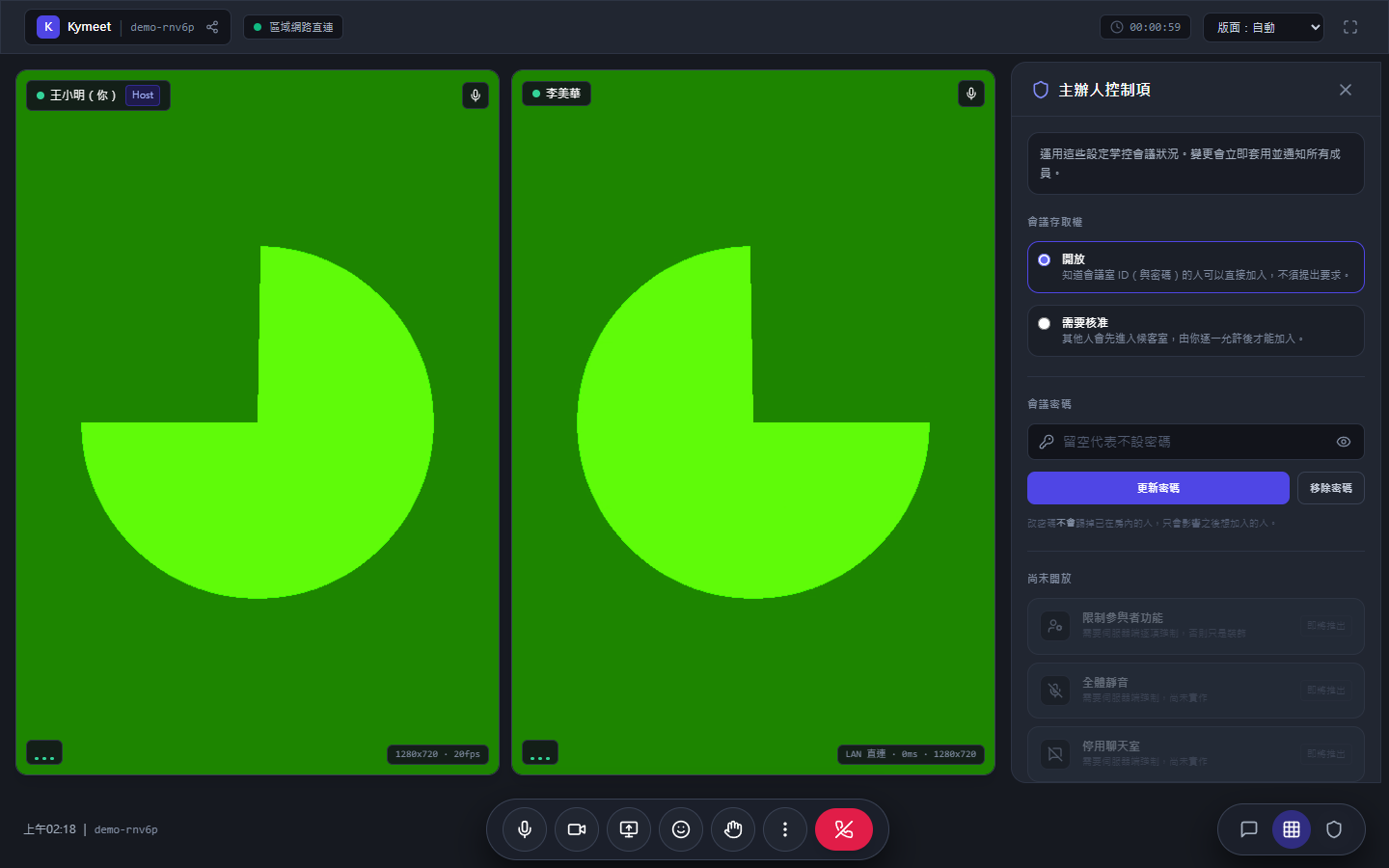Share meeting link icon beside demo-rnv6p
The width and height of the screenshot is (1389, 868).
tap(212, 27)
